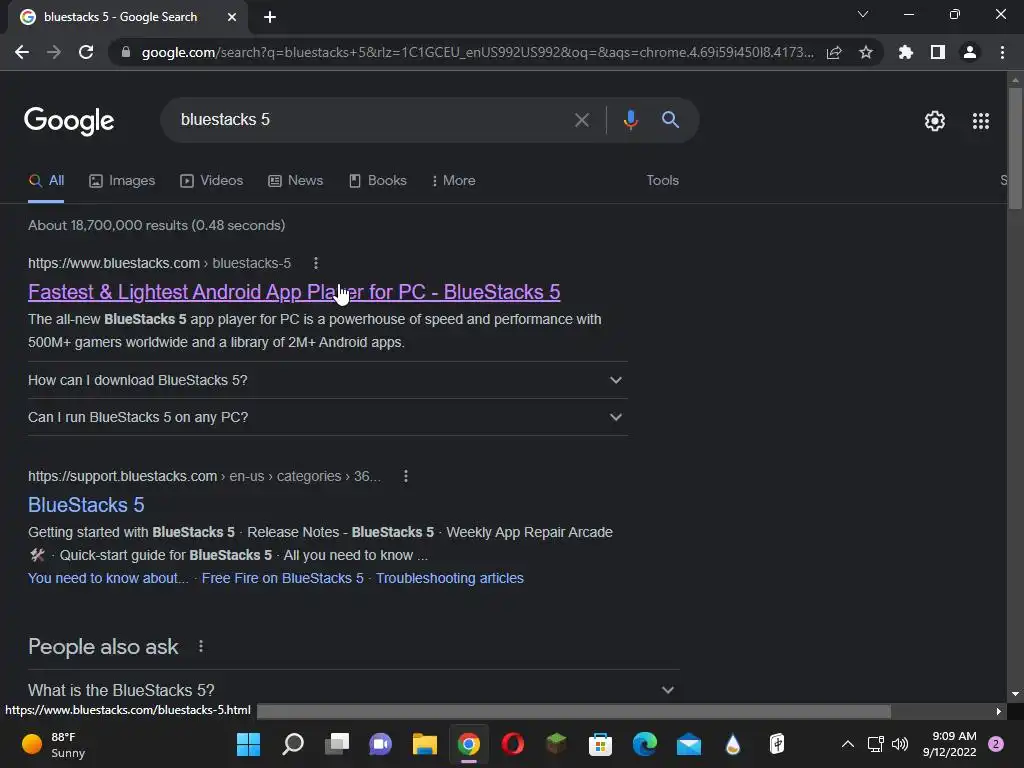Expand What is the BlueStacks 5? question
This screenshot has width=1024, height=768.
pos(353,690)
